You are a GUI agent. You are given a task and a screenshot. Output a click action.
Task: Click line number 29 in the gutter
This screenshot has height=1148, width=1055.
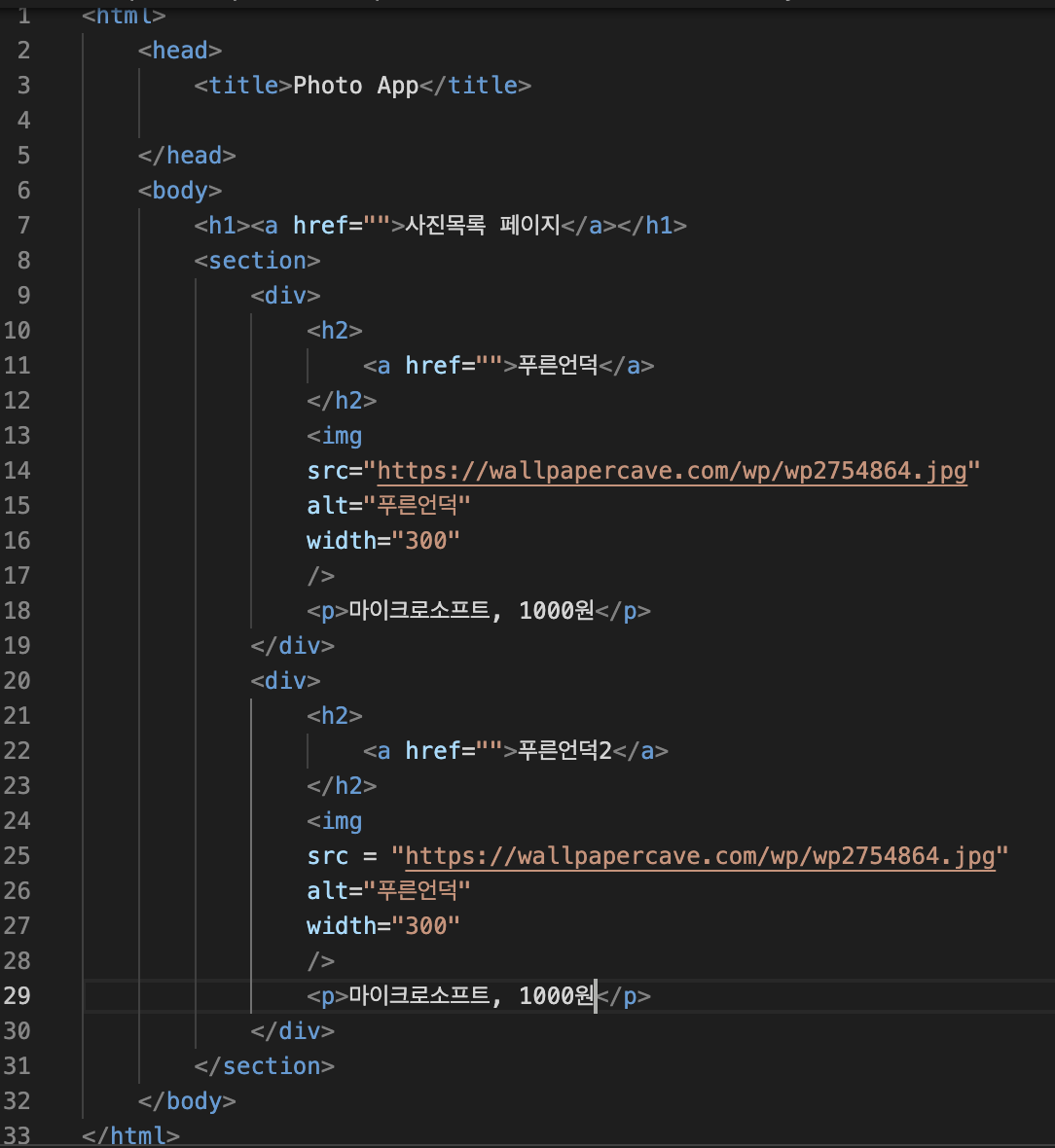pos(17,995)
